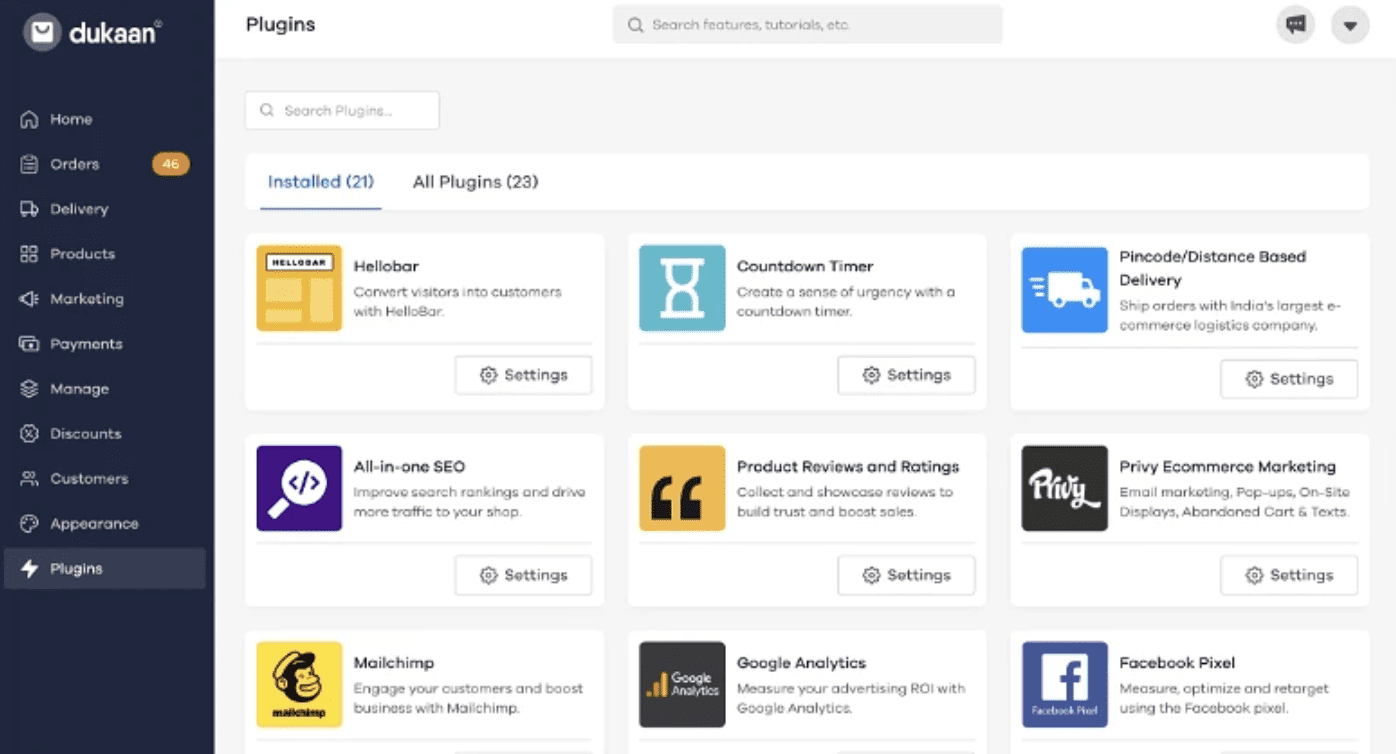Click the Facebook Pixel thumbnail
The width and height of the screenshot is (1396, 754).
coord(1064,684)
